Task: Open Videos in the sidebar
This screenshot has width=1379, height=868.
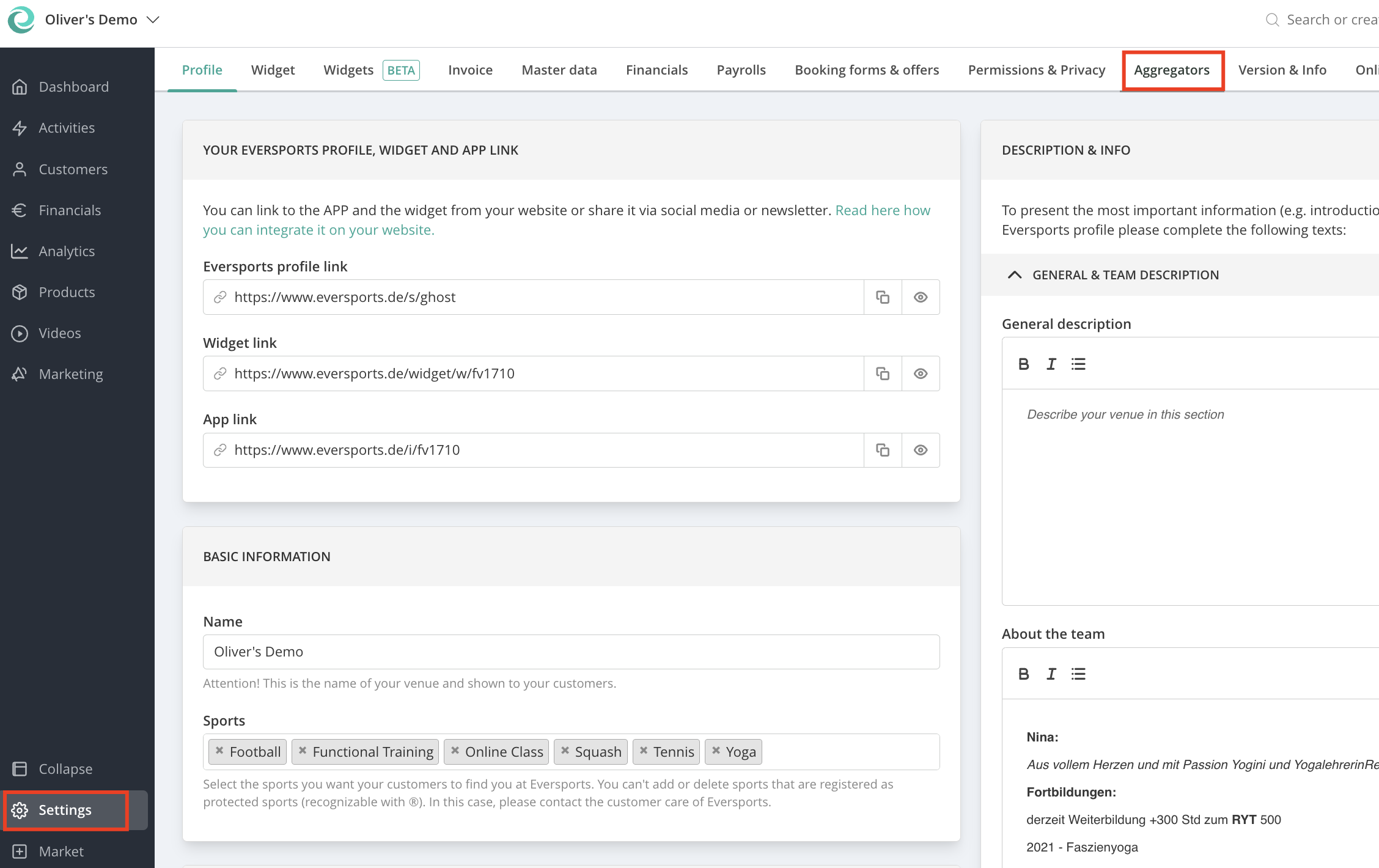Action: [59, 333]
